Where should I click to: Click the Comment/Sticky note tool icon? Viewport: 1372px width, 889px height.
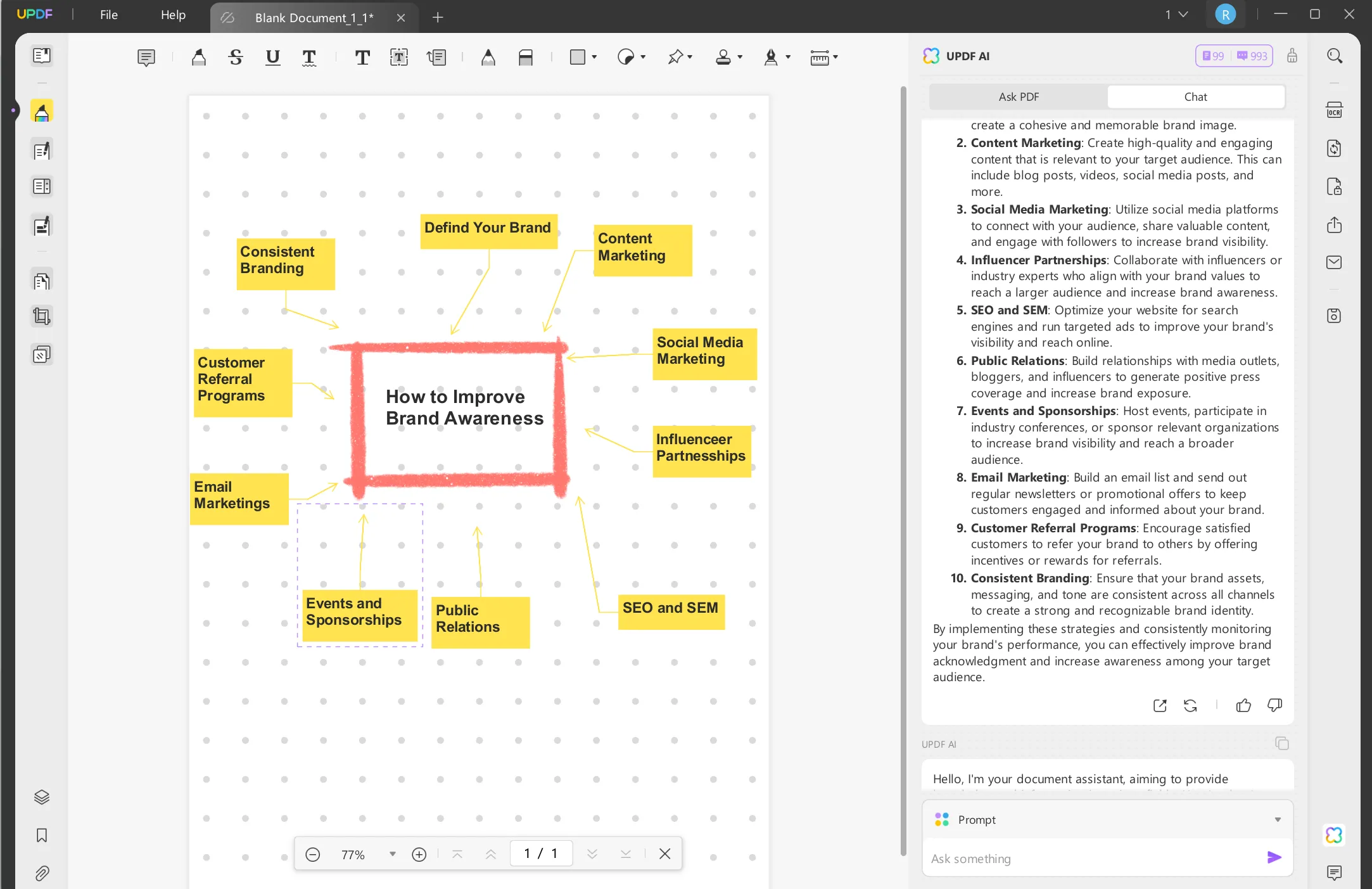pos(147,56)
